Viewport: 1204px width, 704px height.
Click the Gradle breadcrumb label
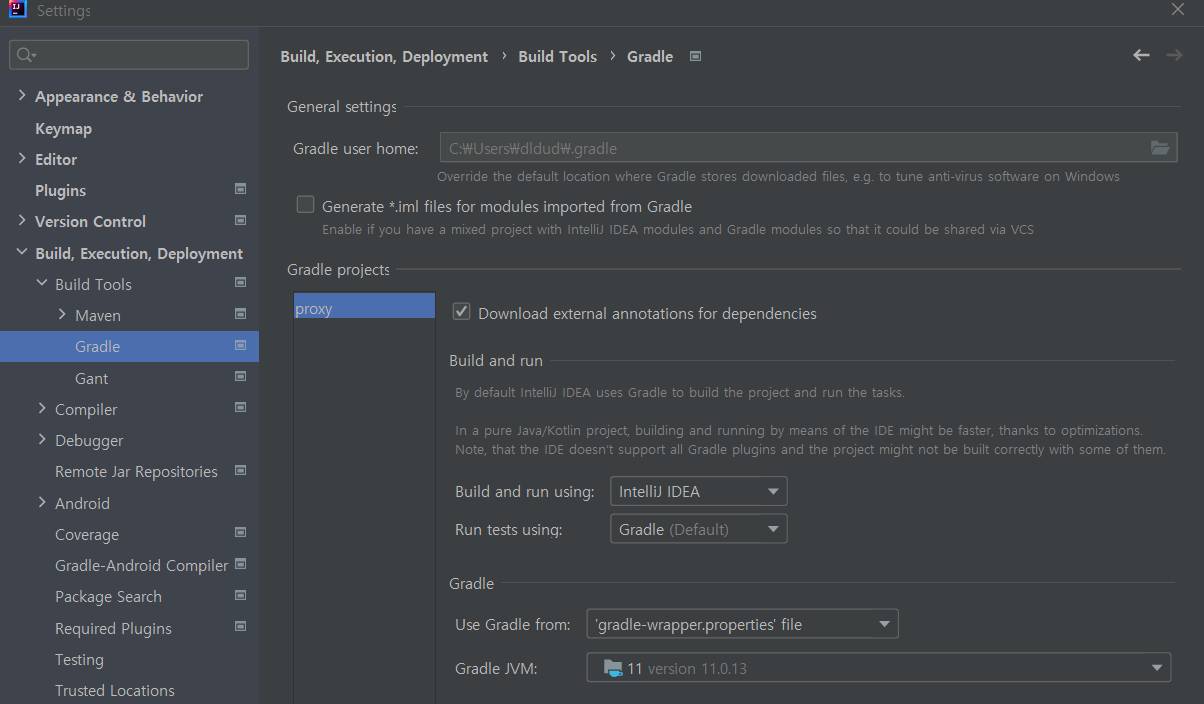pyautogui.click(x=650, y=57)
